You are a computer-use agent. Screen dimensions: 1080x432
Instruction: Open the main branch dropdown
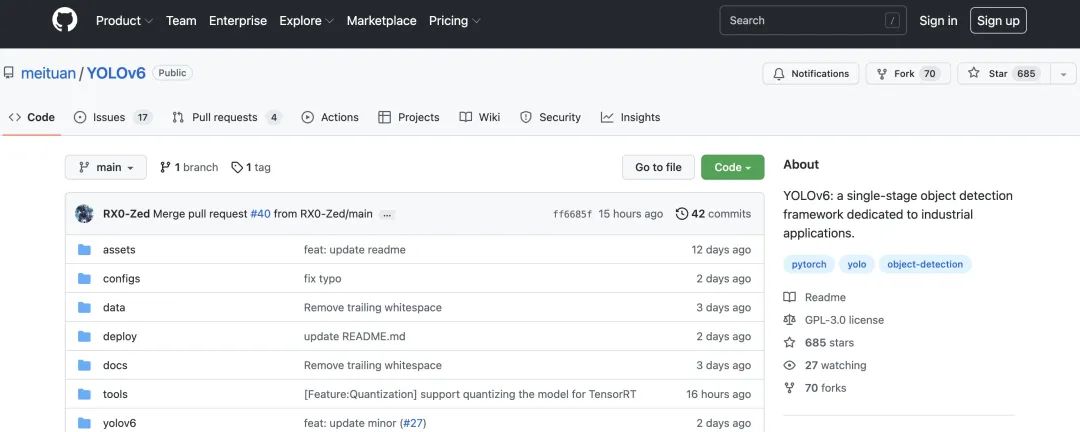pyautogui.click(x=106, y=168)
